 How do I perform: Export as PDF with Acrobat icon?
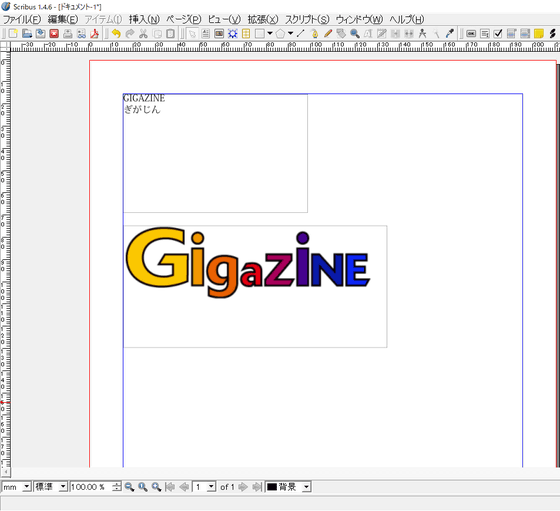(95, 34)
